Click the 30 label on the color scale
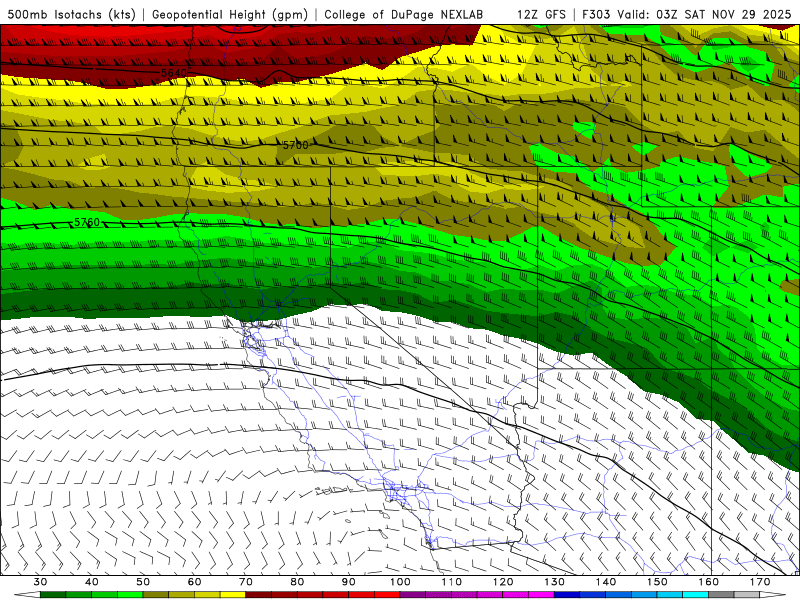The image size is (800, 600). click(40, 582)
